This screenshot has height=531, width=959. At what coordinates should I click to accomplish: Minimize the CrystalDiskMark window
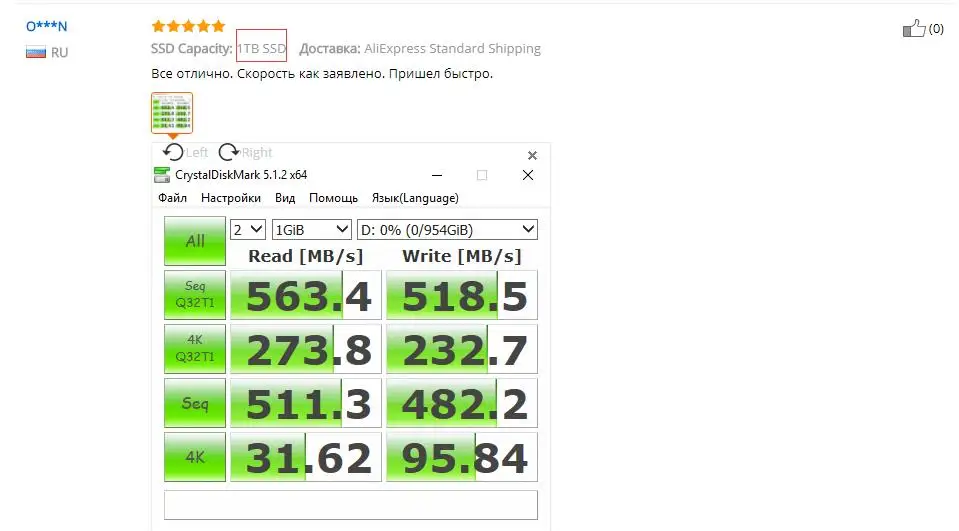437,176
